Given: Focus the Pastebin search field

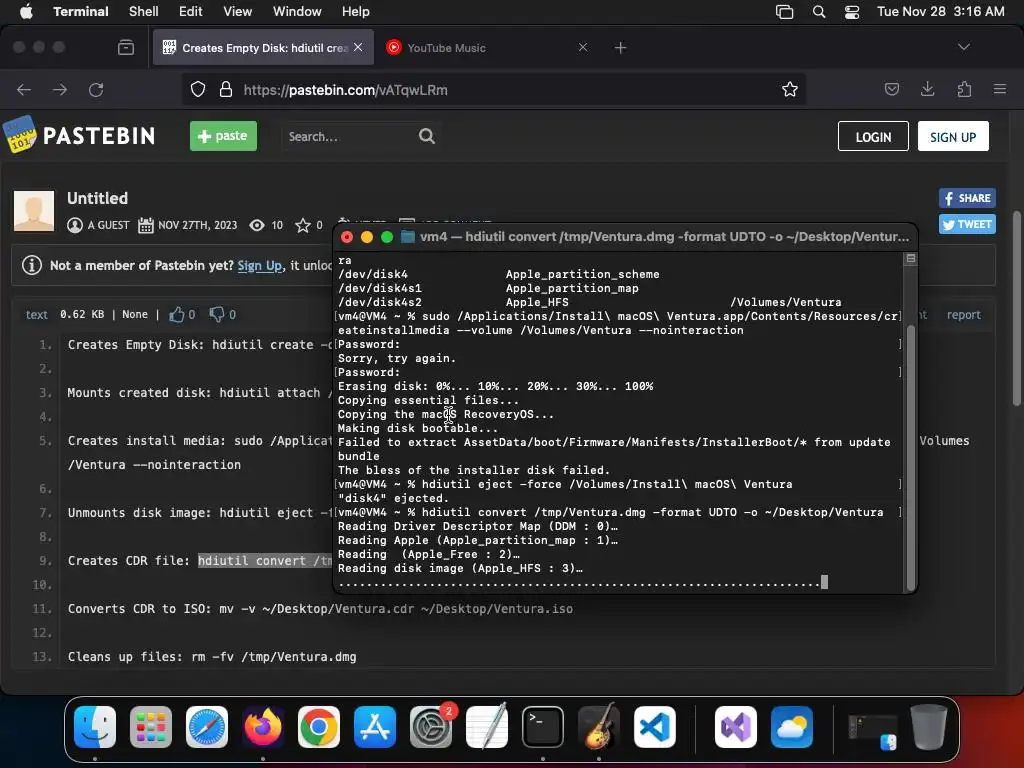Looking at the screenshot, I should pyautogui.click(x=349, y=136).
